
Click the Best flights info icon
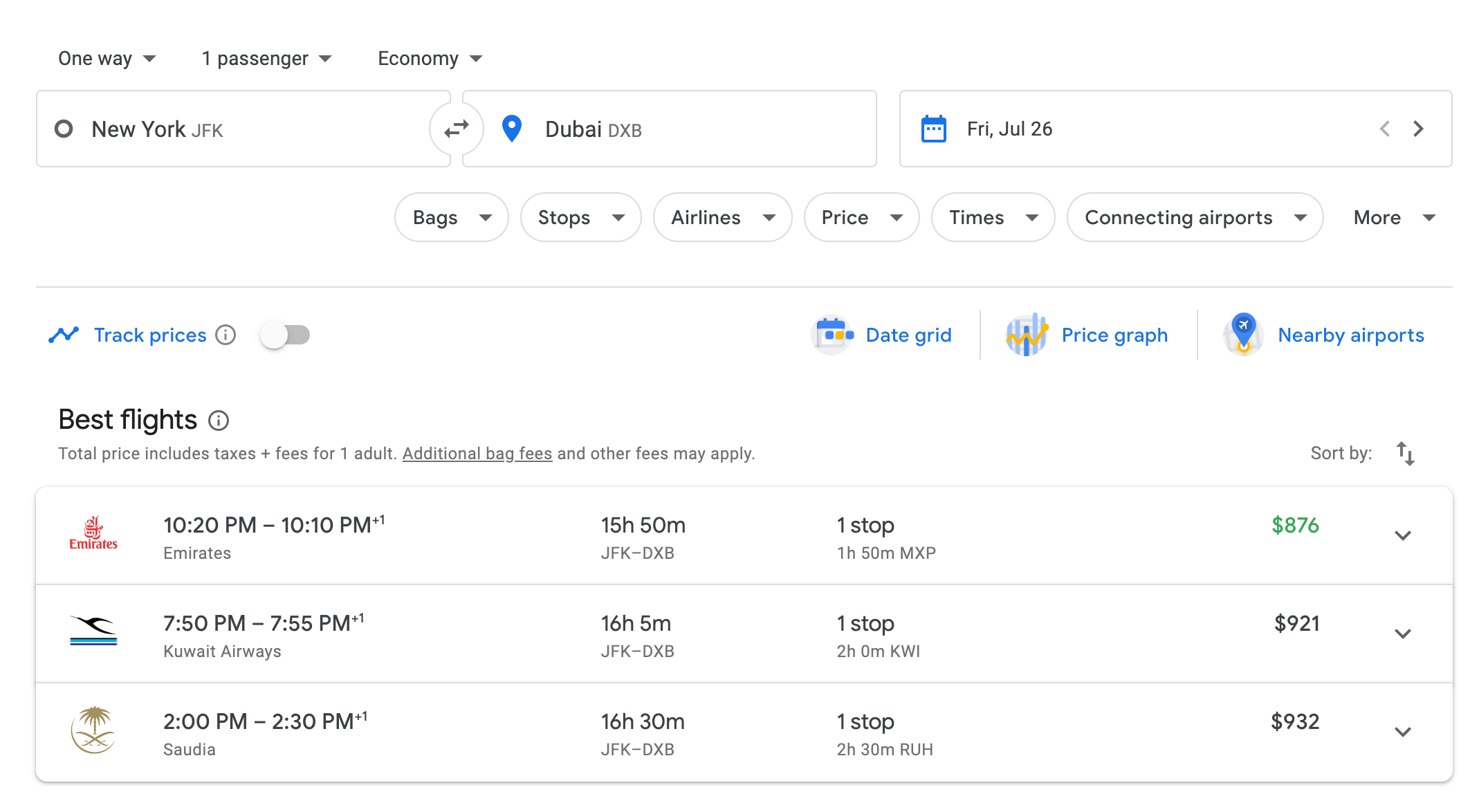(219, 421)
